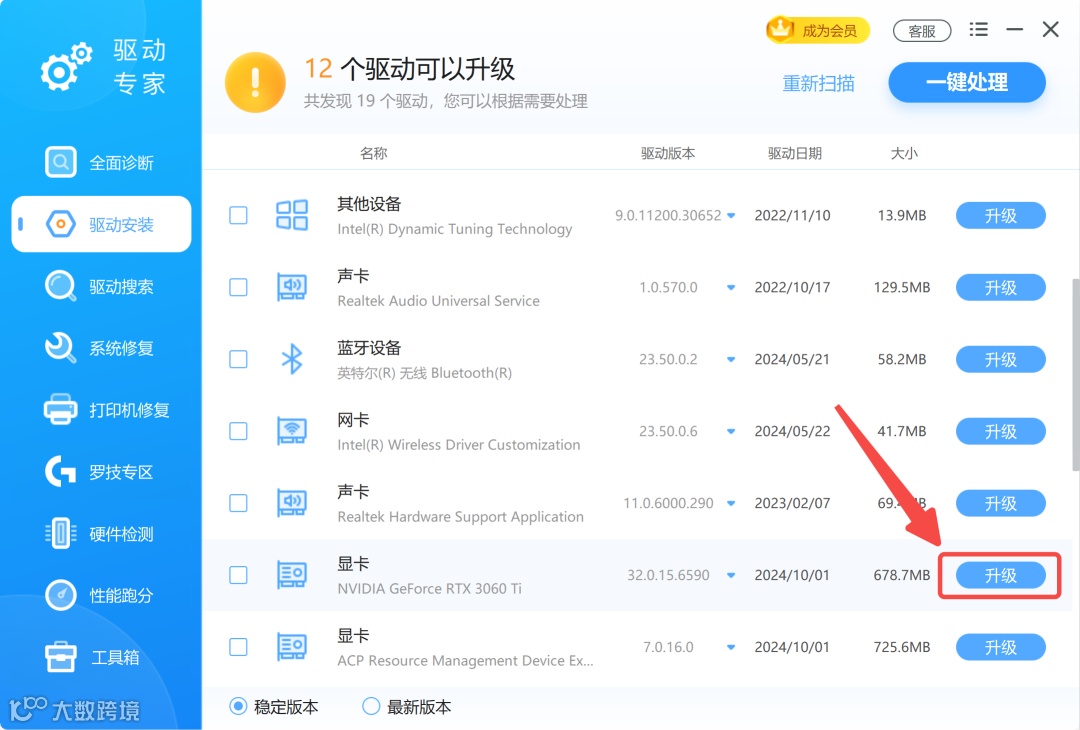Click the 性能跑分 benchmark gauge icon

60,595
